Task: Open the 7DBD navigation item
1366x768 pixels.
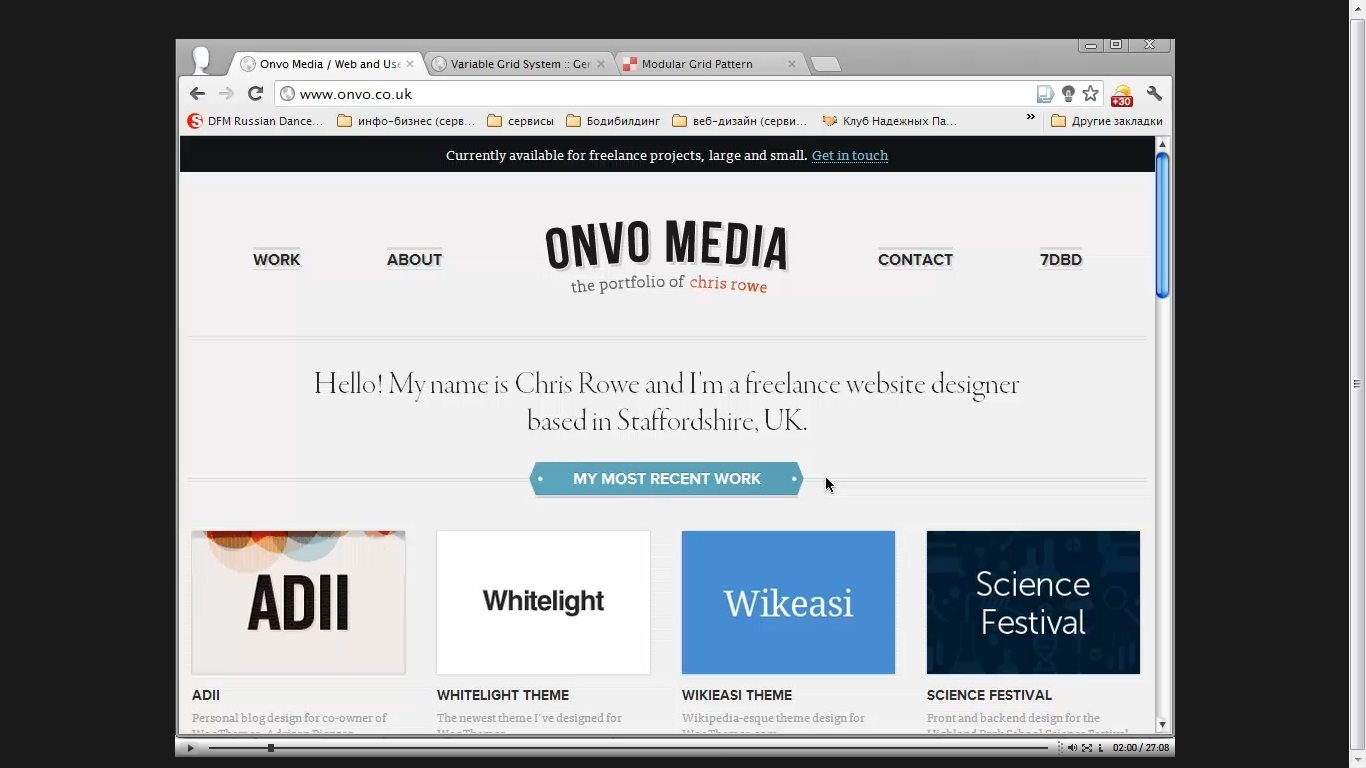Action: 1061,260
